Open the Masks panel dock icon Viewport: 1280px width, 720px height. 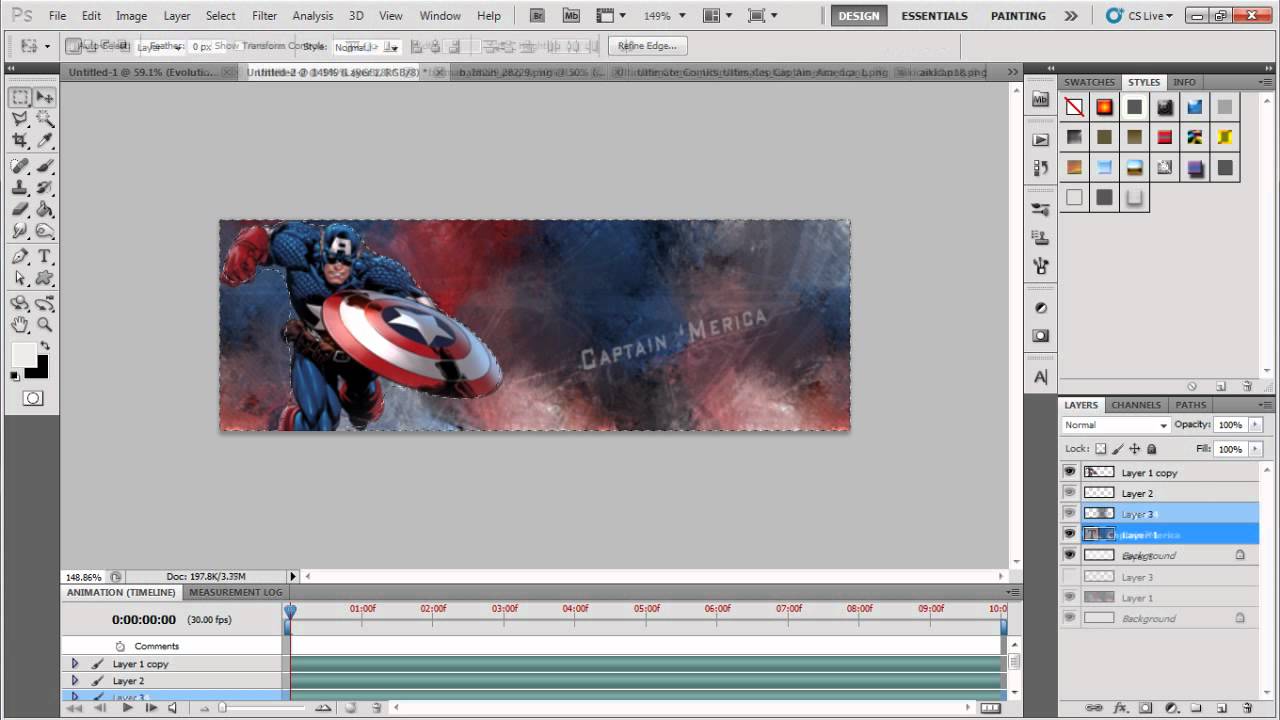coord(1041,336)
